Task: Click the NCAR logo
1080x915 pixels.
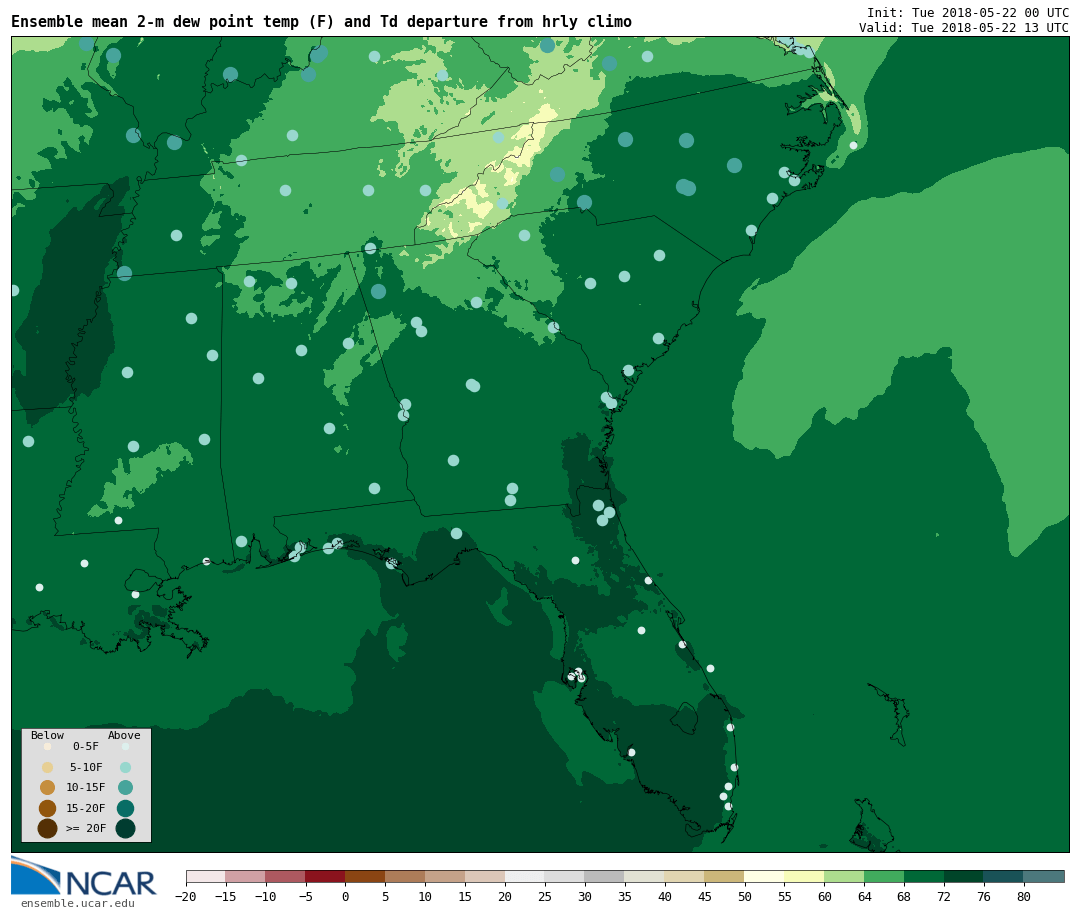Action: point(83,876)
